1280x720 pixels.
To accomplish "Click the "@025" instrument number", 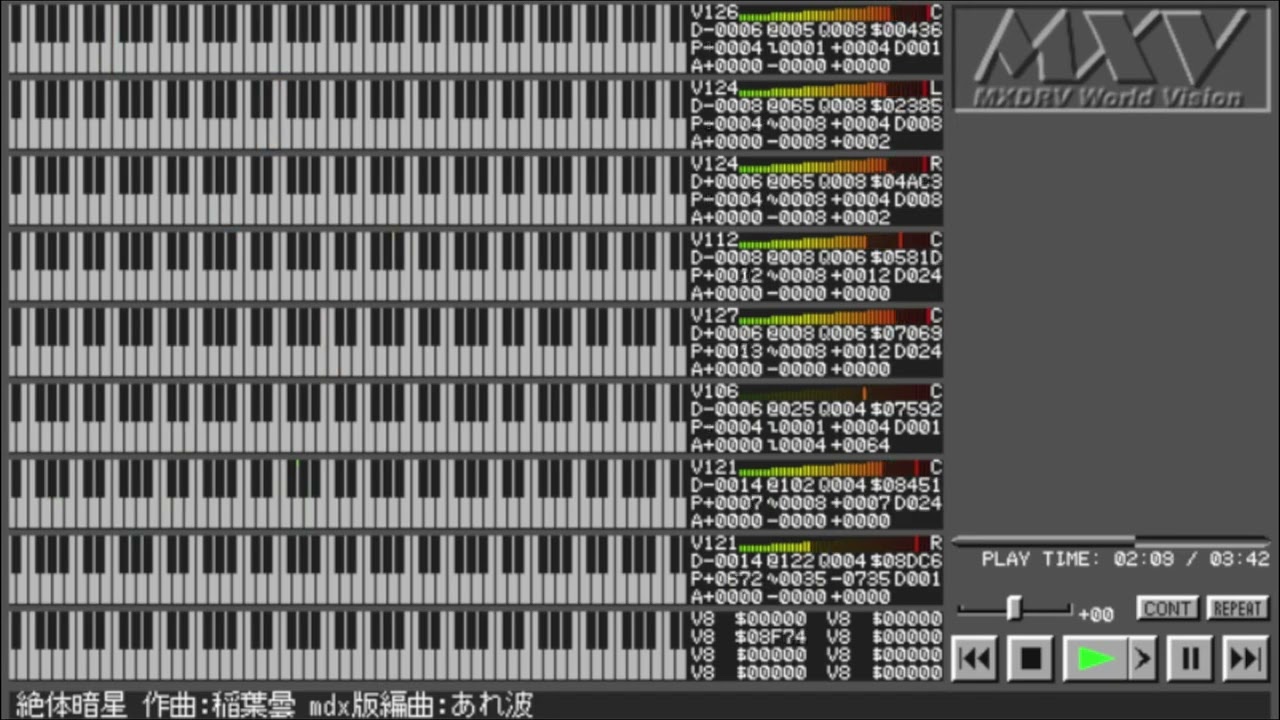I will click(790, 410).
